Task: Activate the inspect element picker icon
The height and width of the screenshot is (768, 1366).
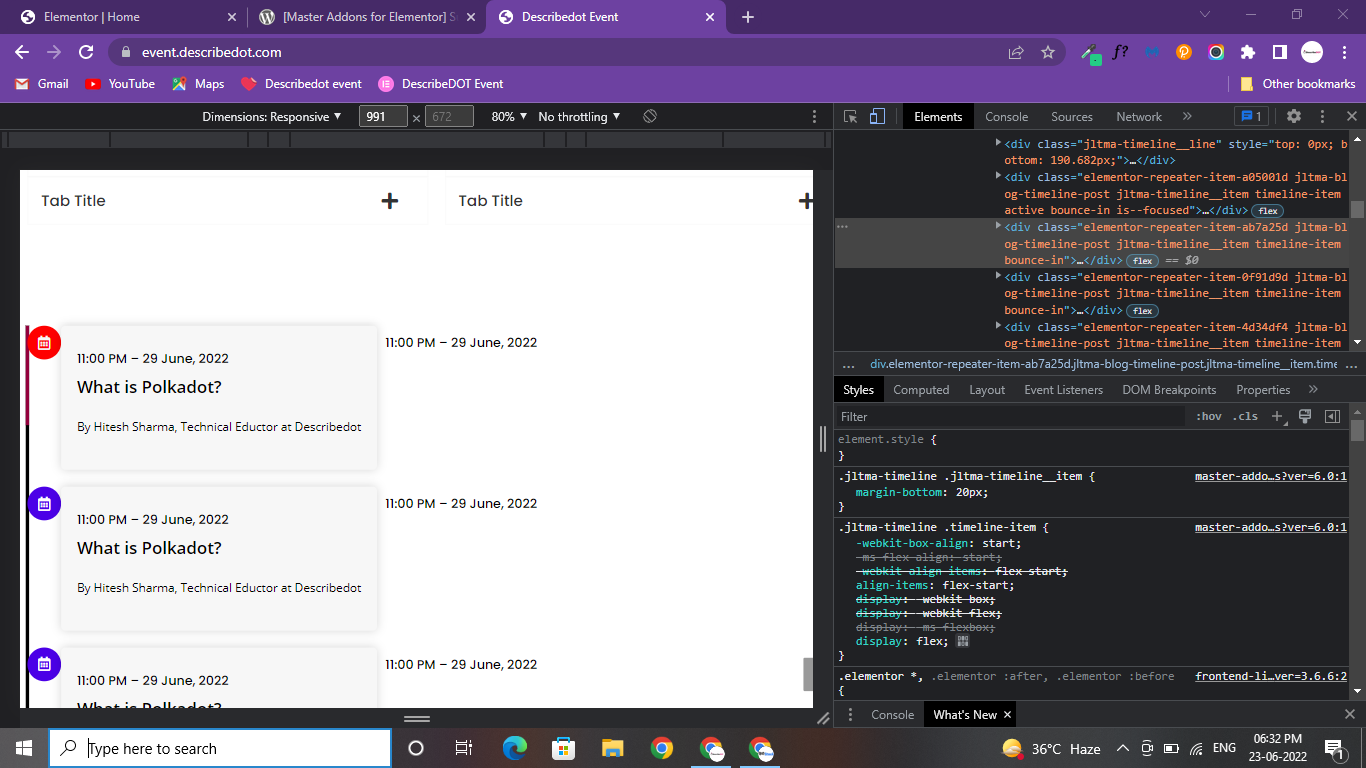Action: pos(851,117)
